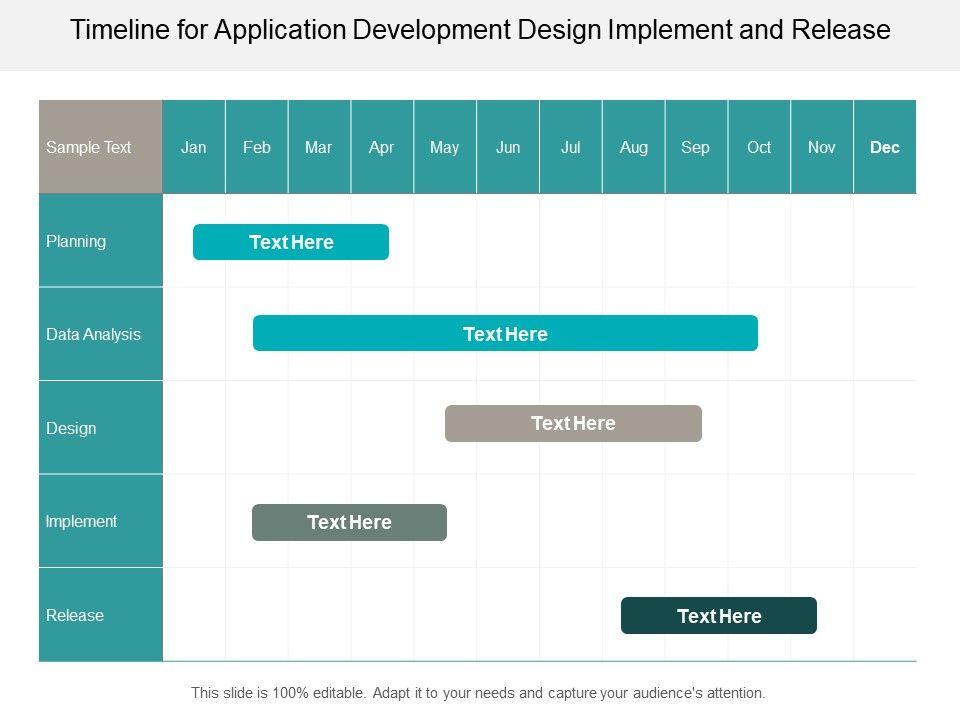Click the bold Dec month header

(x=885, y=147)
